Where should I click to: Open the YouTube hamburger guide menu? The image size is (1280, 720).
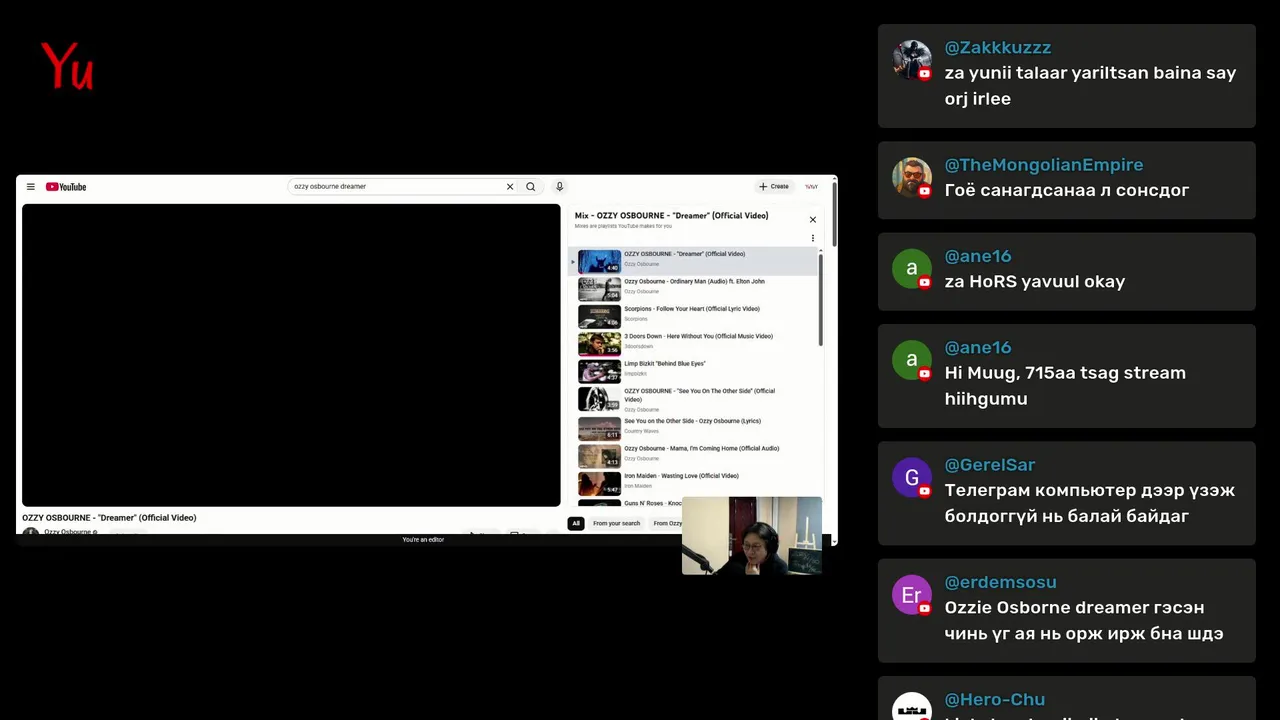tap(31, 187)
